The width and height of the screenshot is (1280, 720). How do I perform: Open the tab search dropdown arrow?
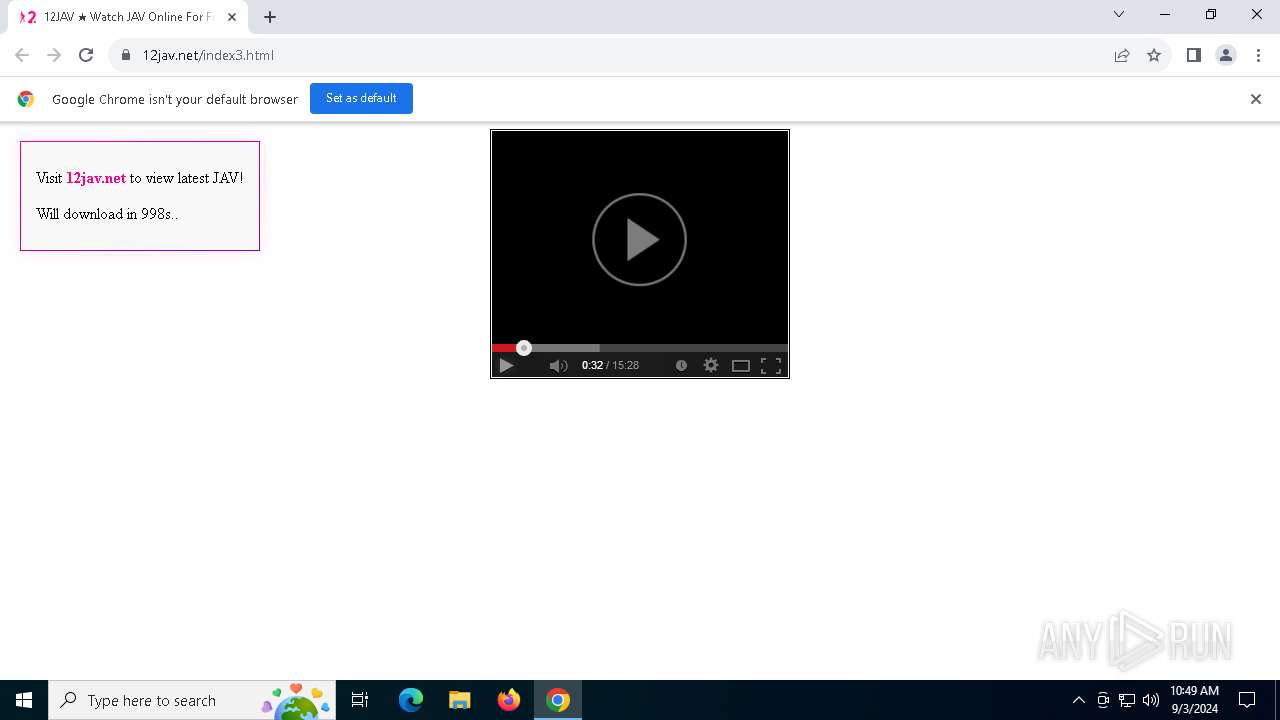pyautogui.click(x=1119, y=14)
